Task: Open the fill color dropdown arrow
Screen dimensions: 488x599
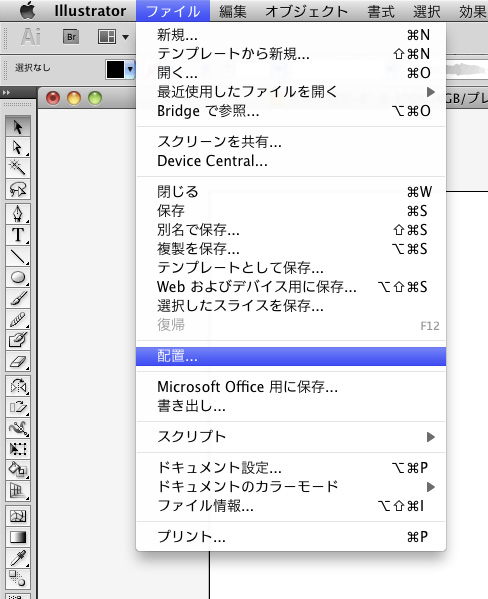Action: (130, 70)
